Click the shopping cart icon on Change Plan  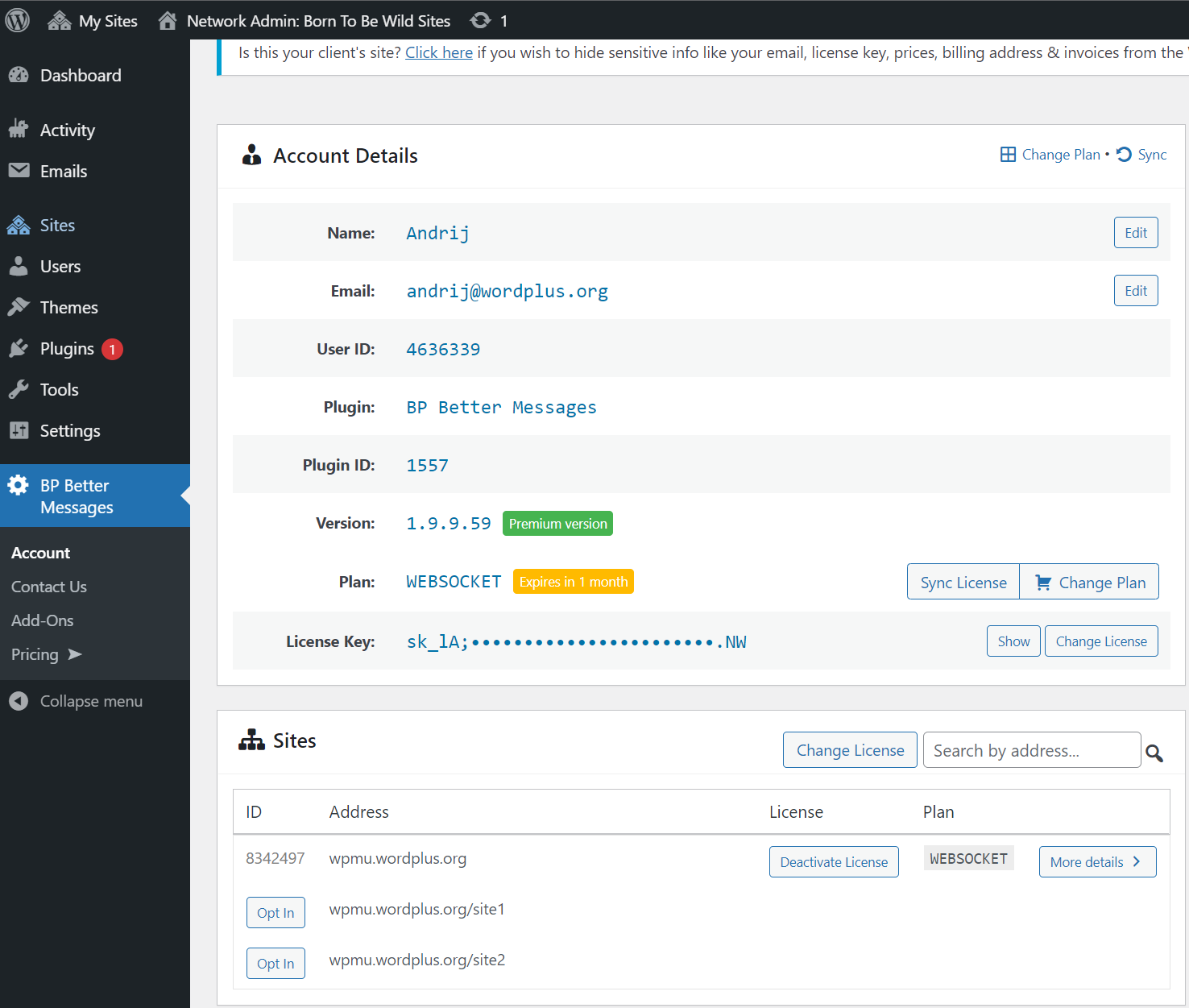(1043, 582)
